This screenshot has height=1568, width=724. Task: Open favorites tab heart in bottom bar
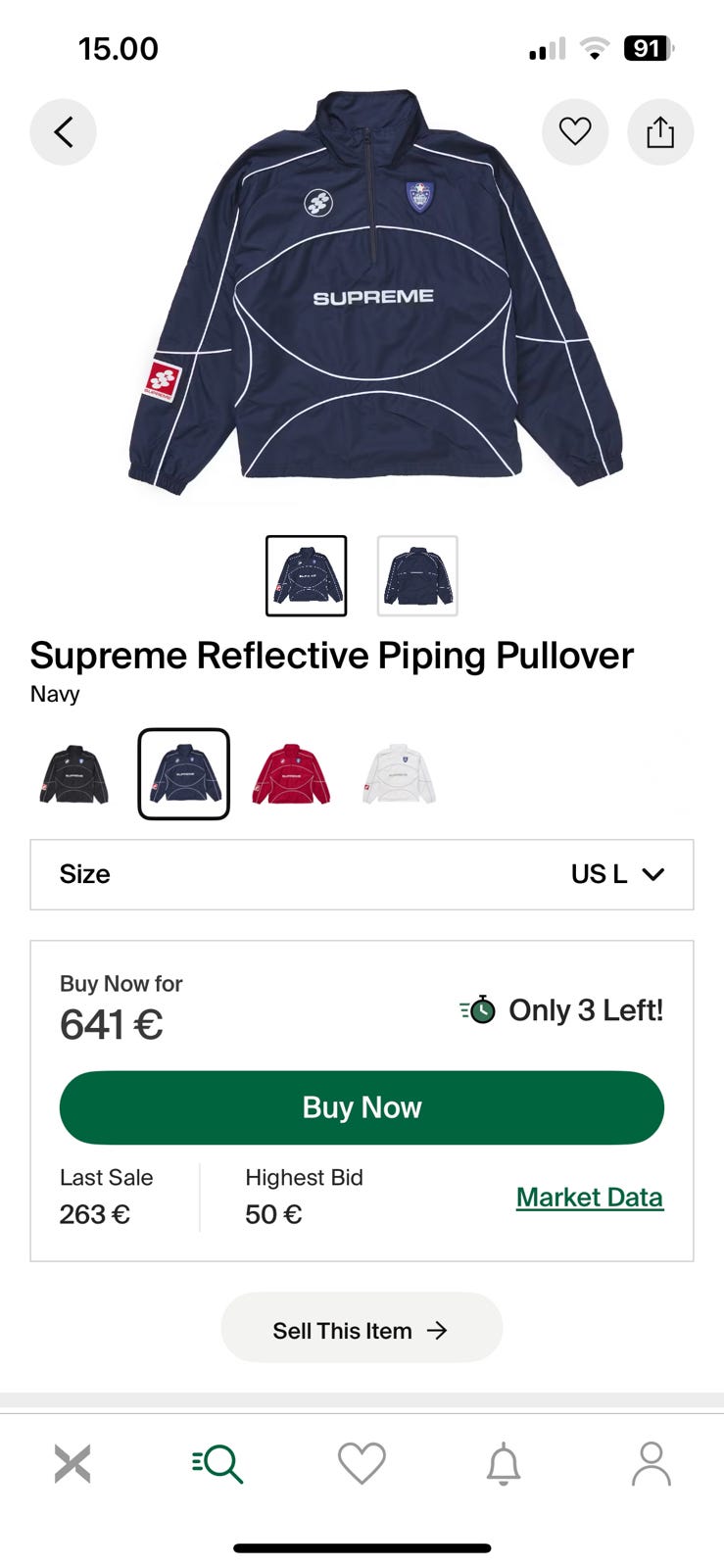pyautogui.click(x=362, y=1464)
